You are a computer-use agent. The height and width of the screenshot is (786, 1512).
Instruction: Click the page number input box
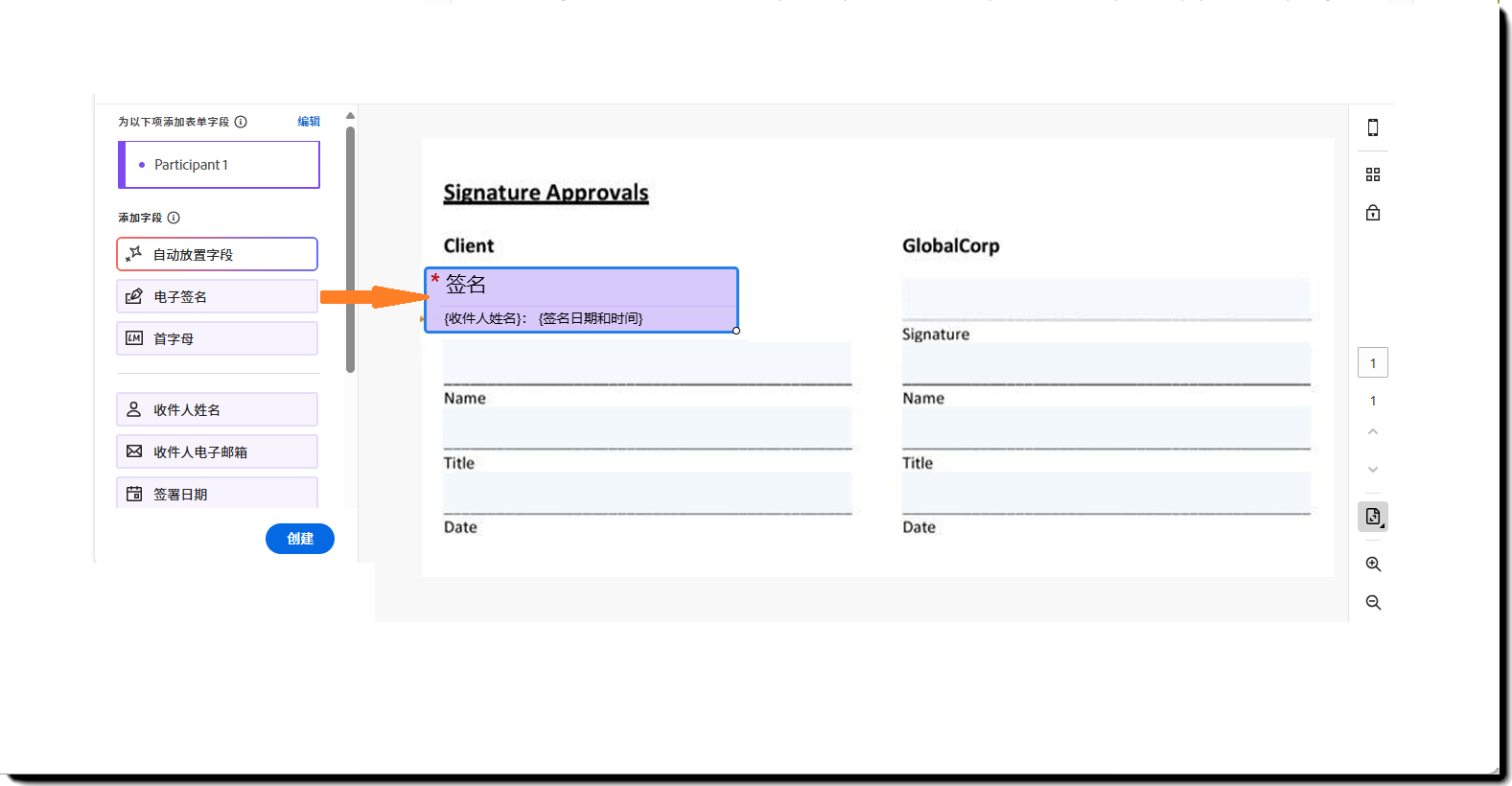tap(1373, 363)
